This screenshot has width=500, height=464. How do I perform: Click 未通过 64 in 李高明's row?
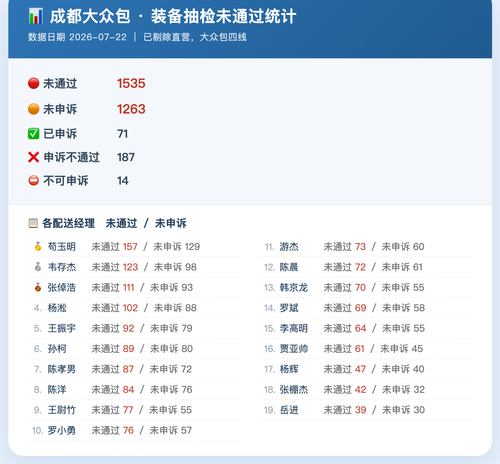[345, 328]
